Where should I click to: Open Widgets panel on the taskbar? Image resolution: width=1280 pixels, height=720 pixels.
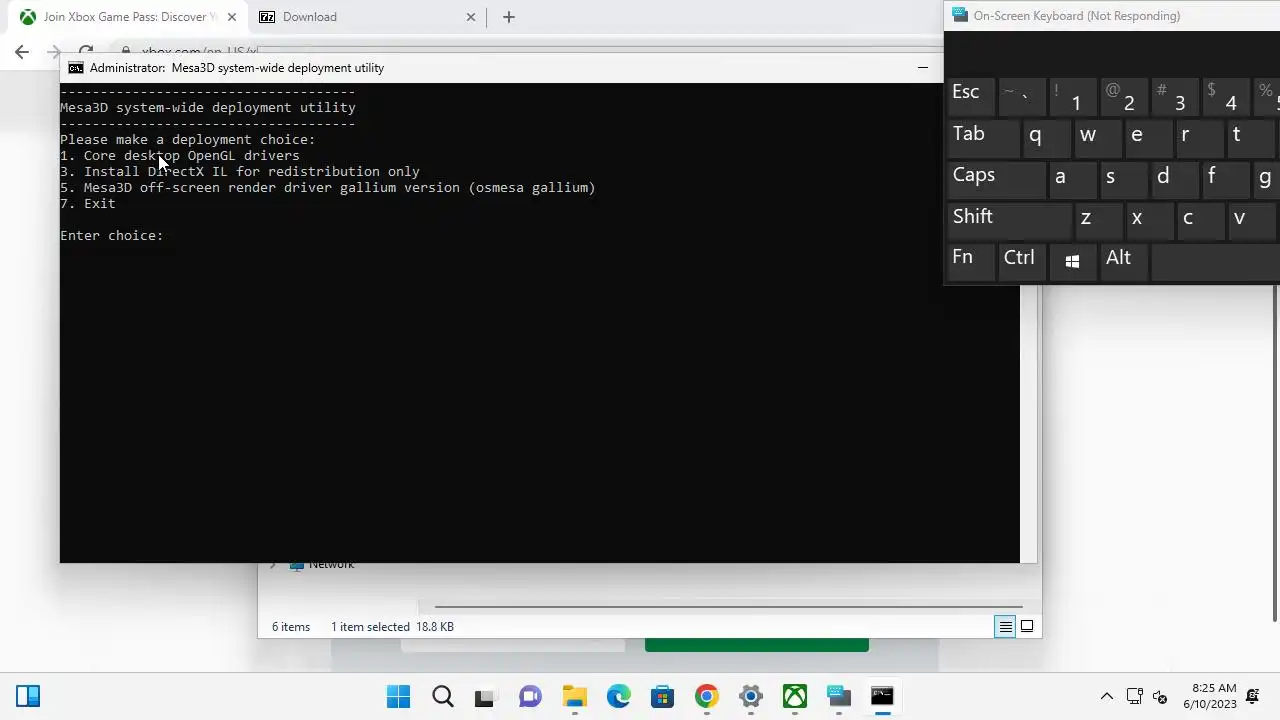point(28,696)
